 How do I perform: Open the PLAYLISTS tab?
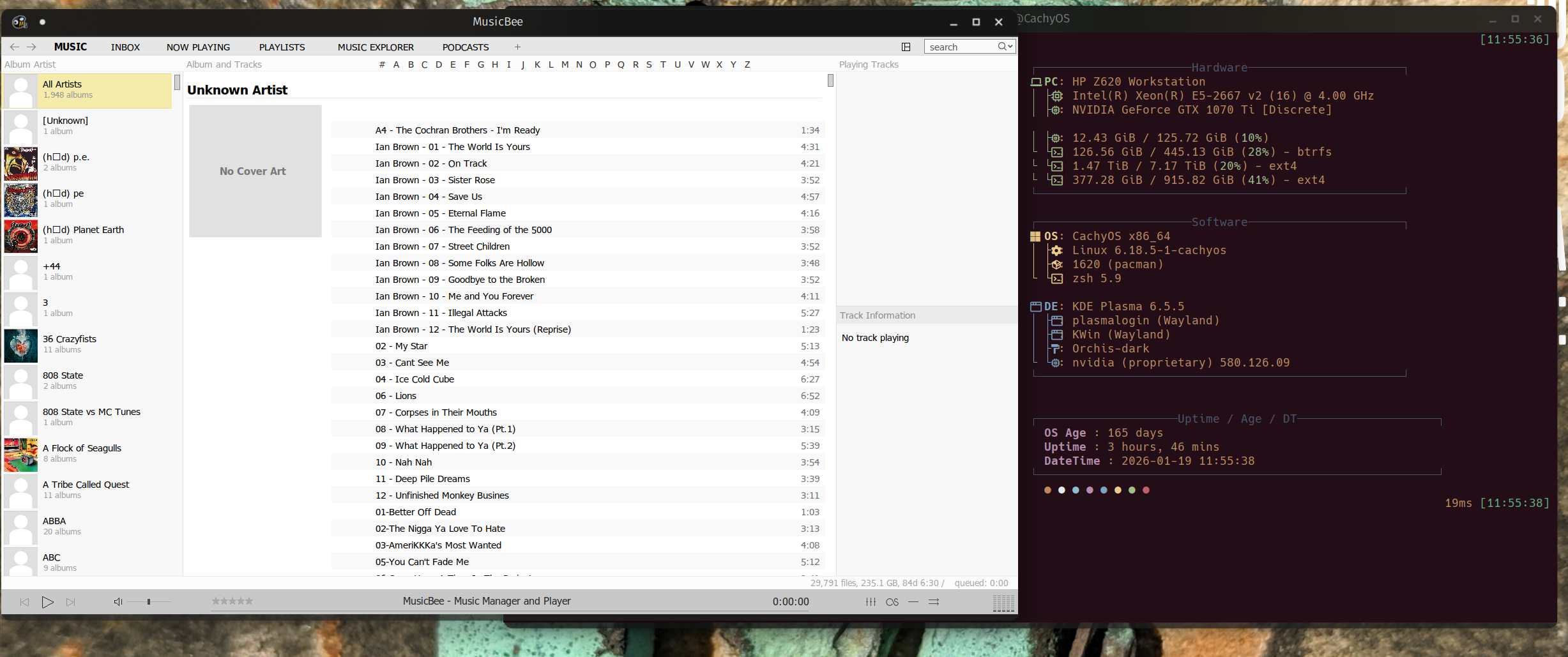[282, 47]
